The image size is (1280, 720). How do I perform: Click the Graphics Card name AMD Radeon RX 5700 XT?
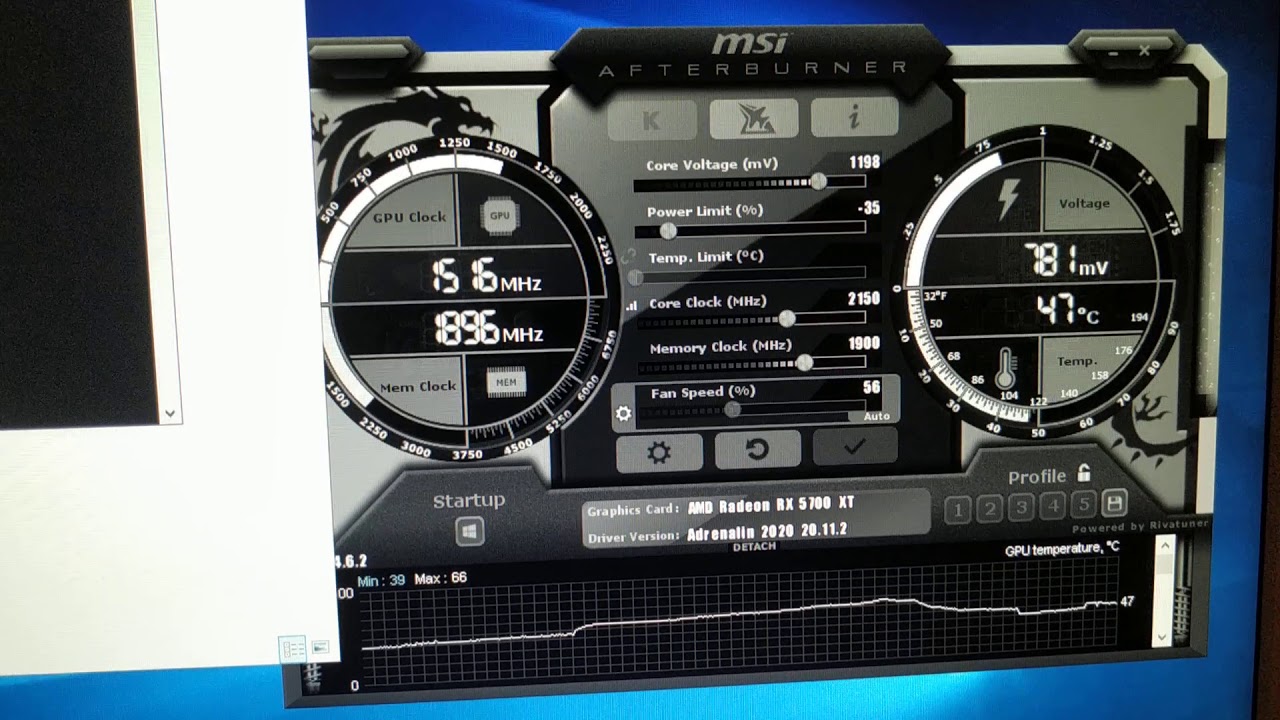[772, 507]
